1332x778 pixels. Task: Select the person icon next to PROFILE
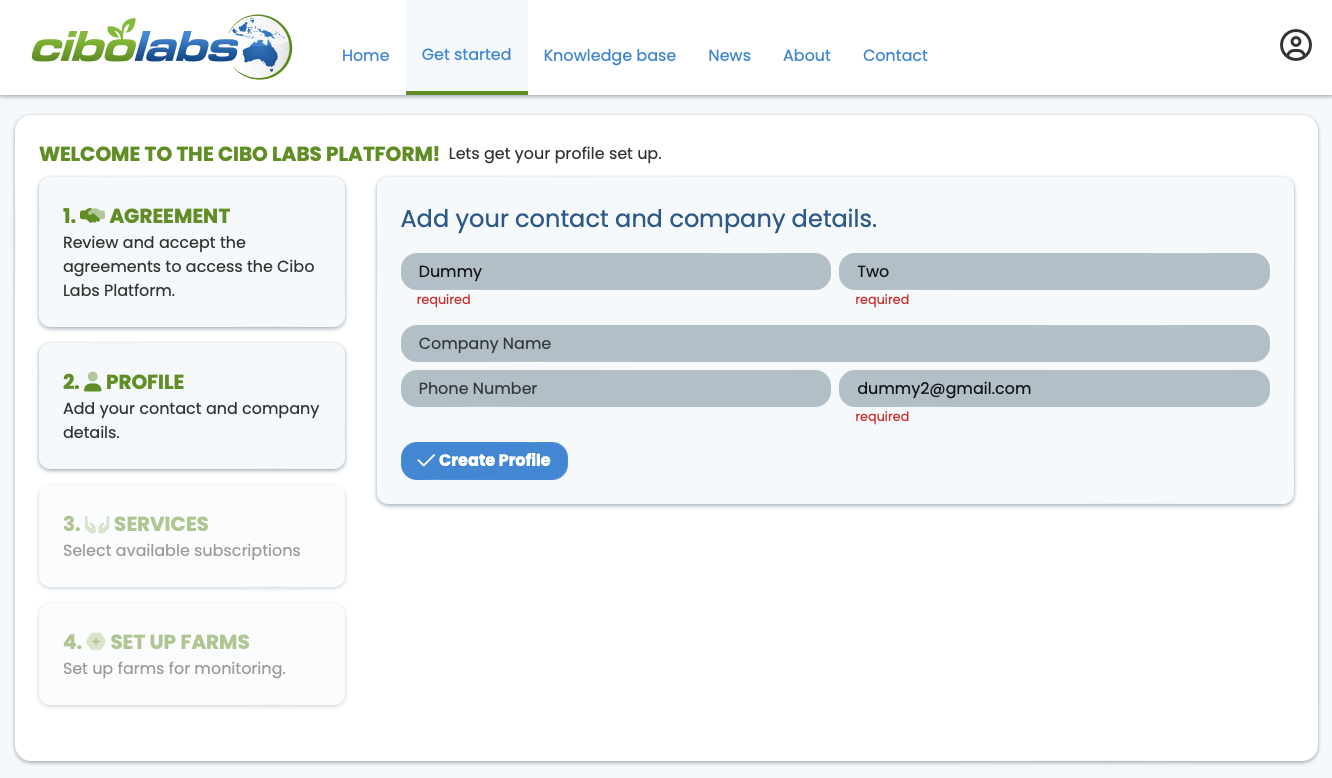(95, 381)
